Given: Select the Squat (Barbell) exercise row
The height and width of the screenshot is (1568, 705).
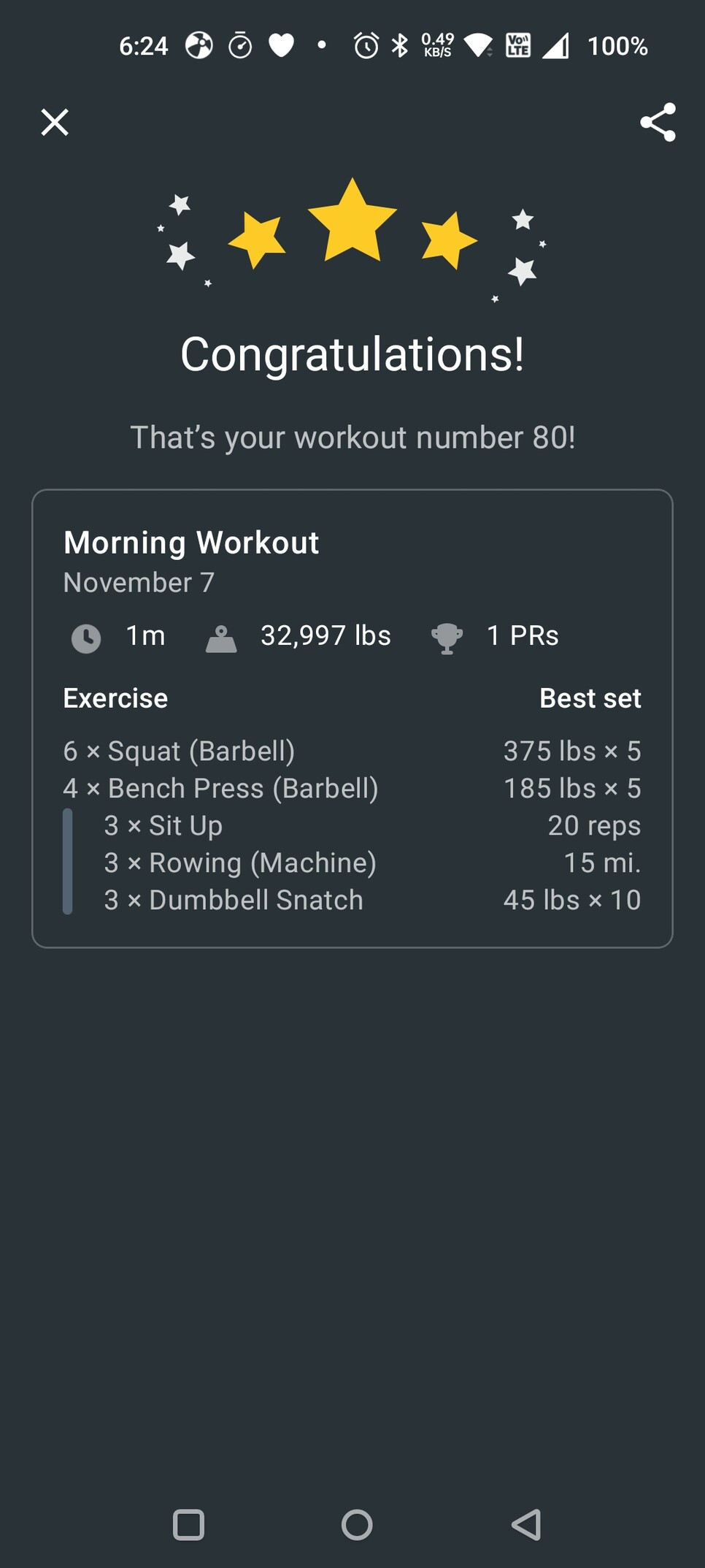Looking at the screenshot, I should point(179,751).
